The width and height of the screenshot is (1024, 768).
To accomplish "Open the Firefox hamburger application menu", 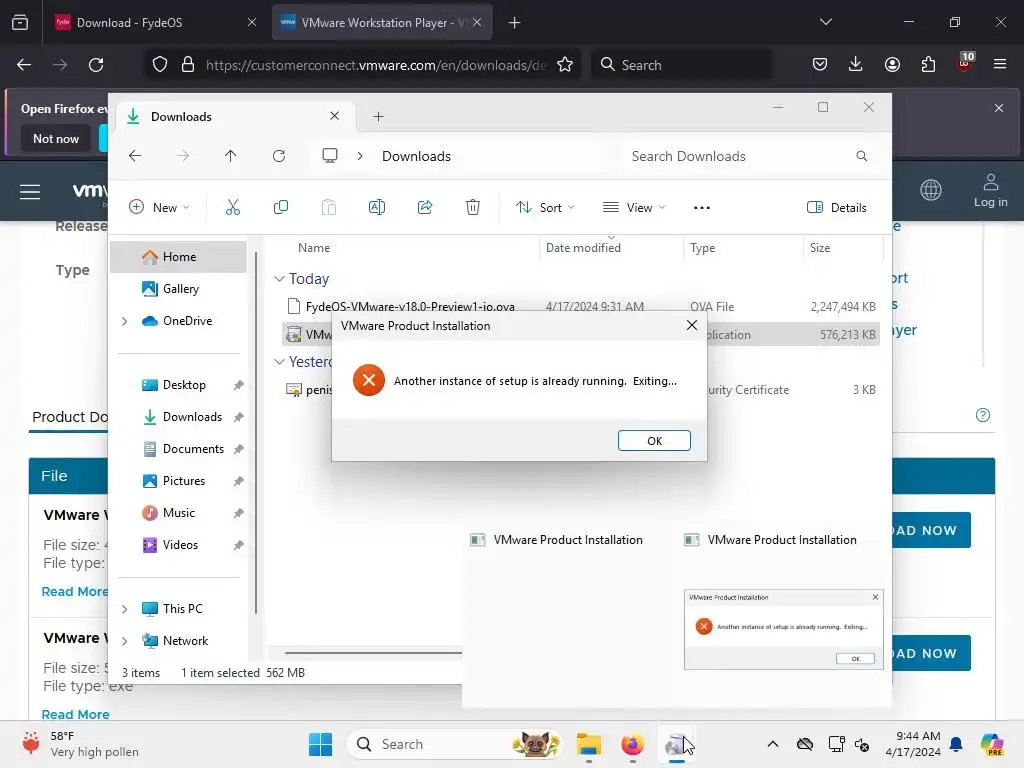I will (x=1000, y=65).
